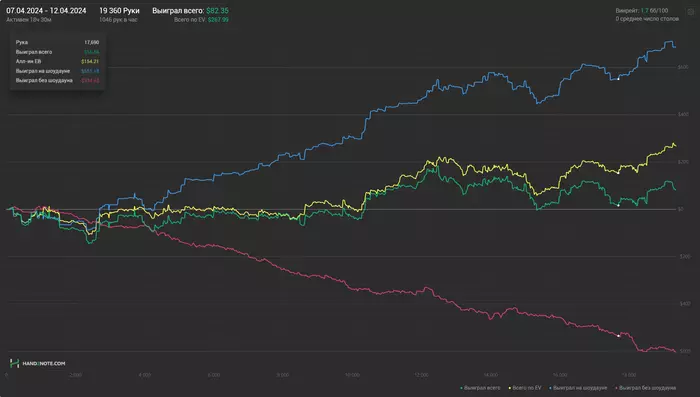The width and height of the screenshot is (700, 397).
Task: Toggle the 'Всего по EV' legend series
Action: tap(525, 388)
